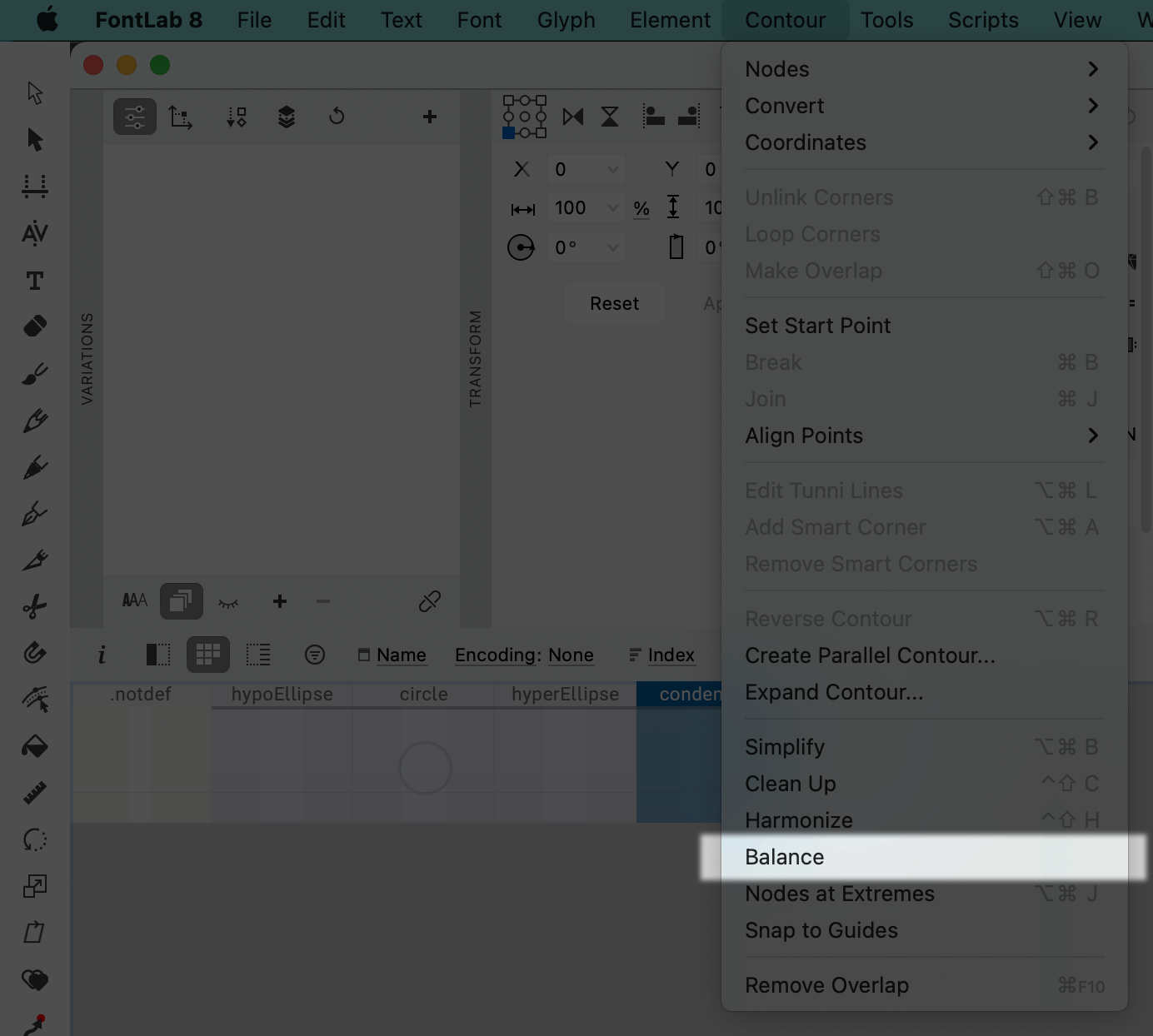Open Variations panel properties sliders icon
The height and width of the screenshot is (1036, 1153).
tap(135, 117)
